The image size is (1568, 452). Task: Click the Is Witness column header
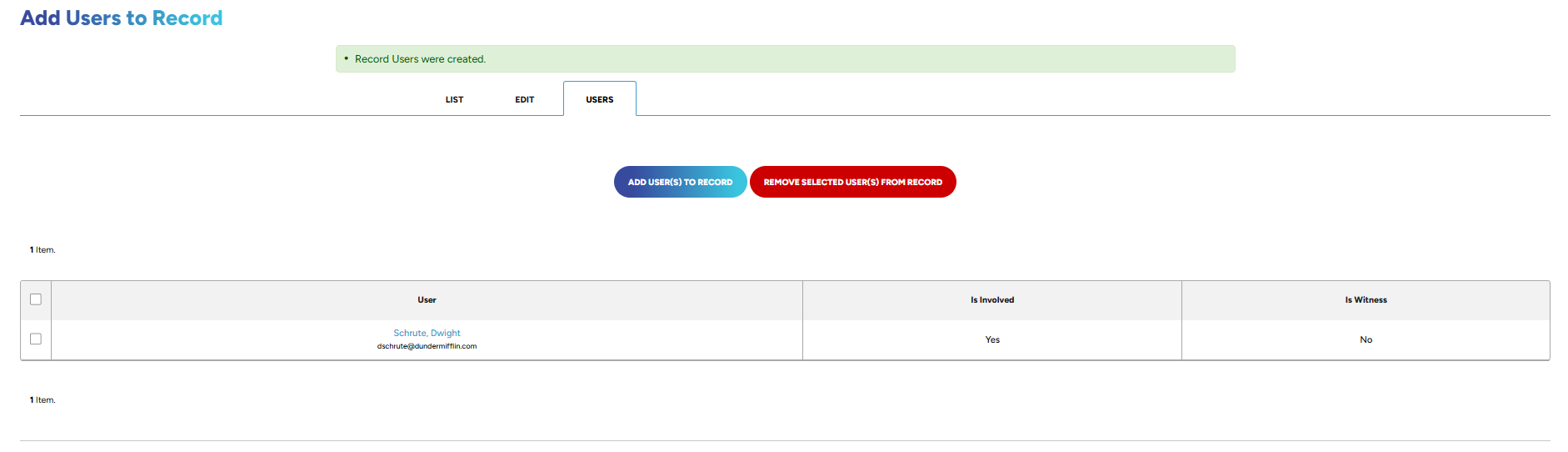point(1366,300)
